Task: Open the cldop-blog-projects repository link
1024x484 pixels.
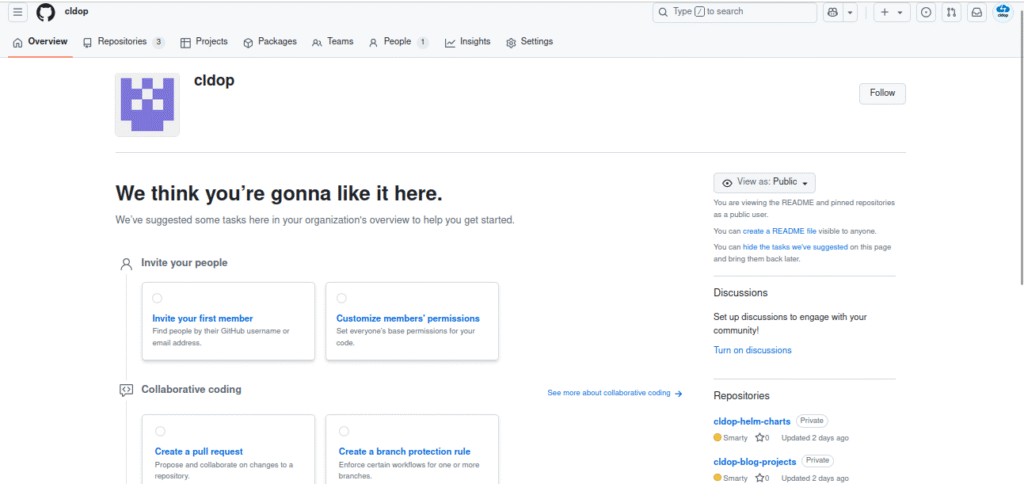Action: pyautogui.click(x=755, y=461)
